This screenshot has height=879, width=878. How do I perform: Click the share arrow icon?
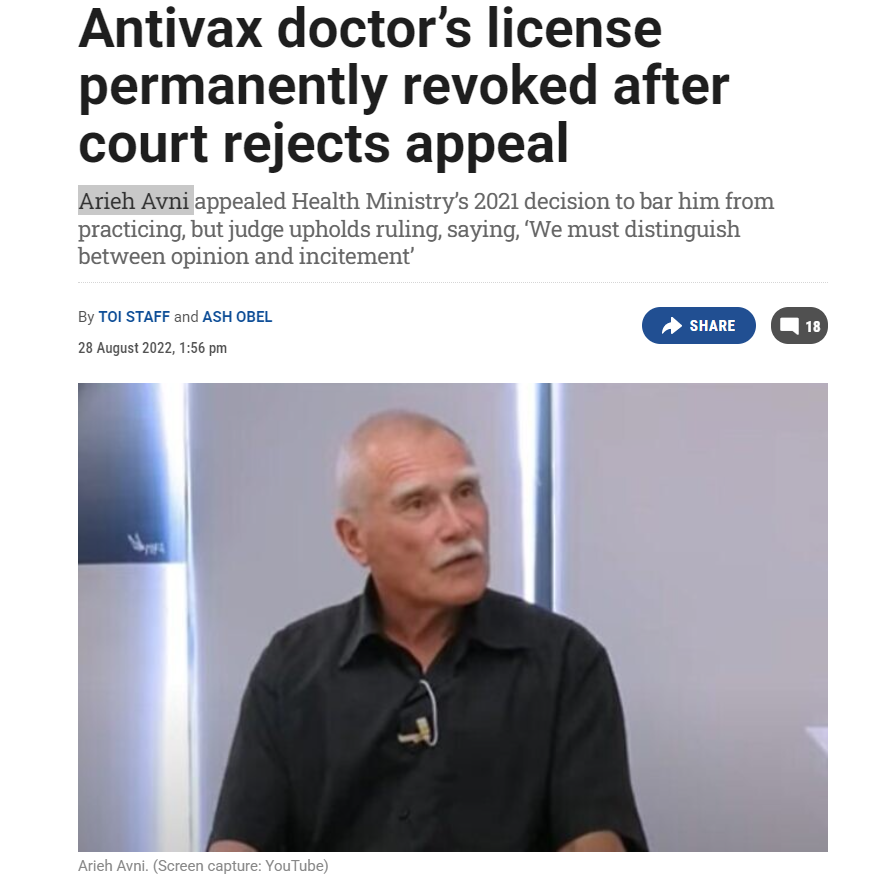coord(672,326)
